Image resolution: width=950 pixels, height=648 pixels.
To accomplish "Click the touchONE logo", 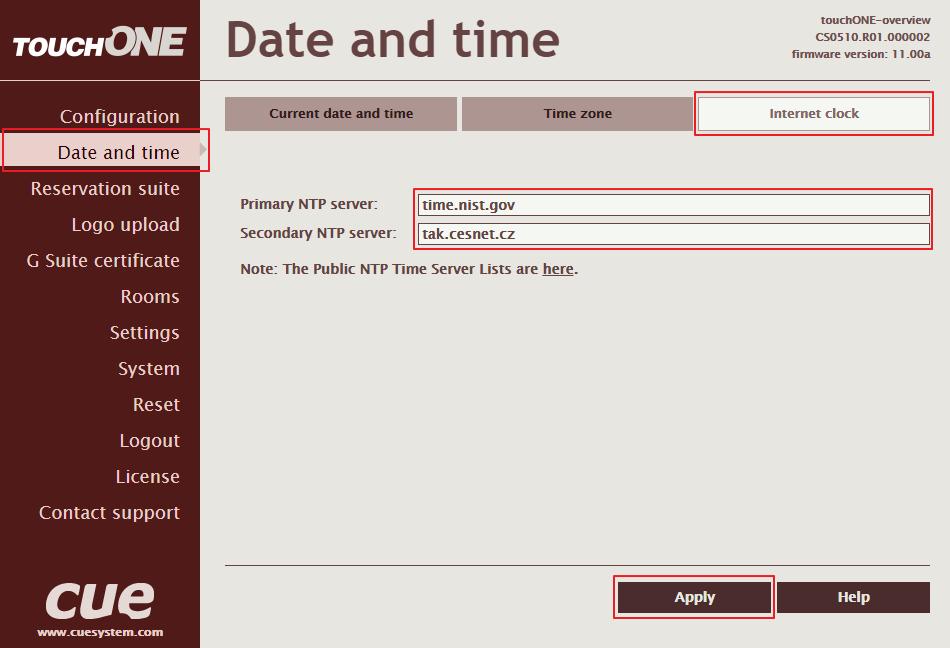I will (x=99, y=41).
